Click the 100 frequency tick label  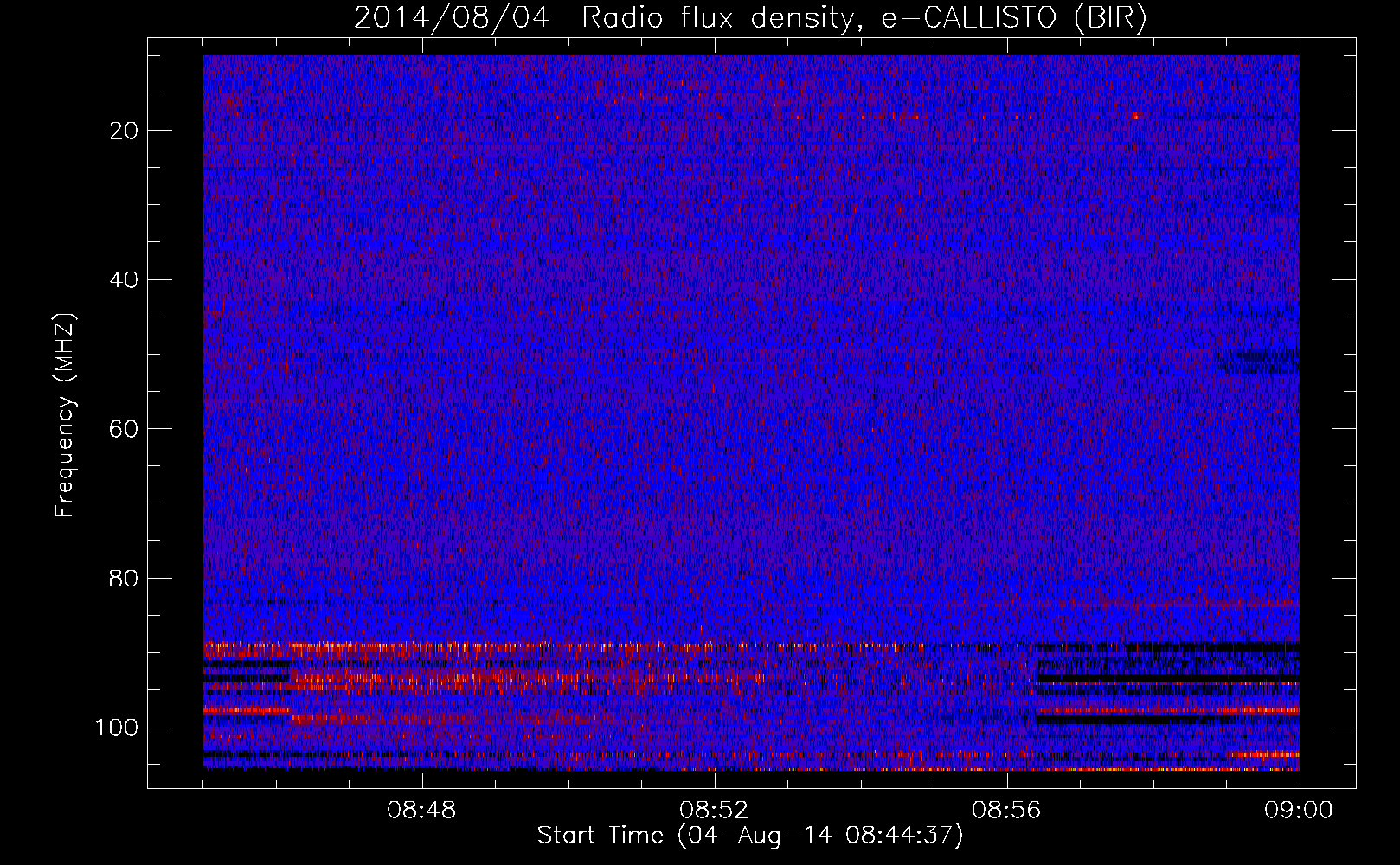click(117, 727)
